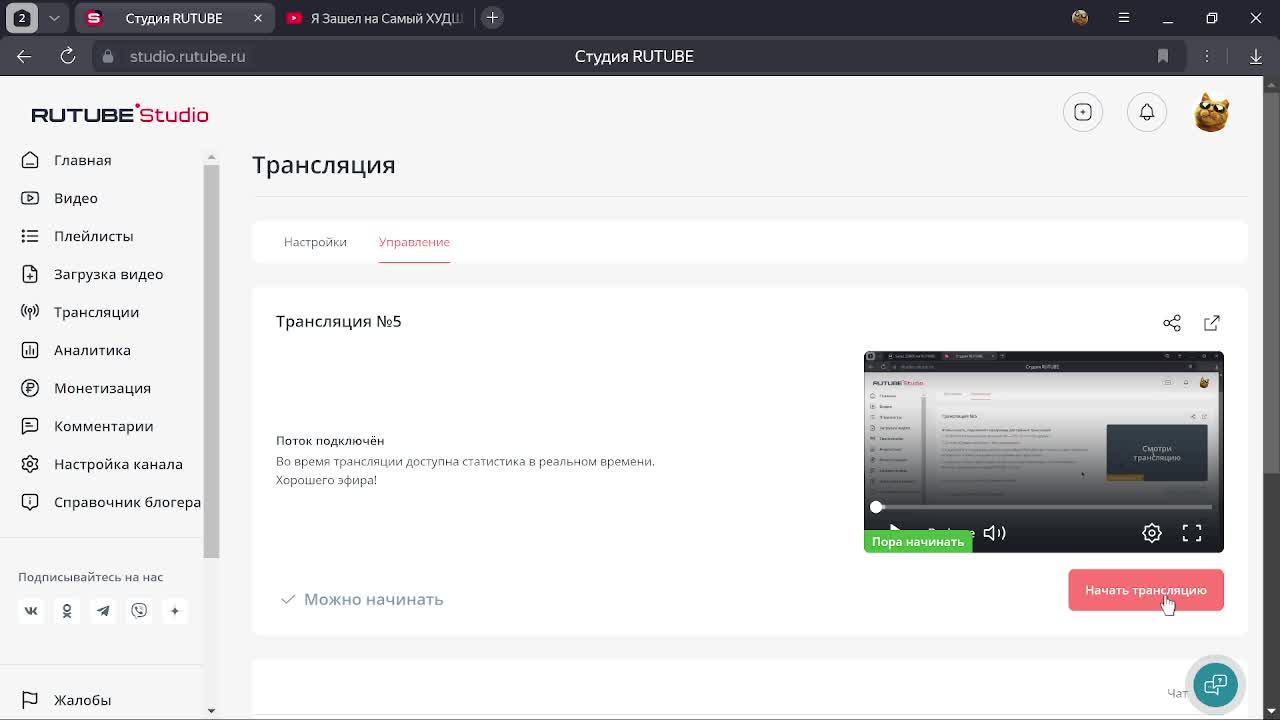Switch the preview player to fullscreen
Screen dimensions: 1280x720
1192,533
